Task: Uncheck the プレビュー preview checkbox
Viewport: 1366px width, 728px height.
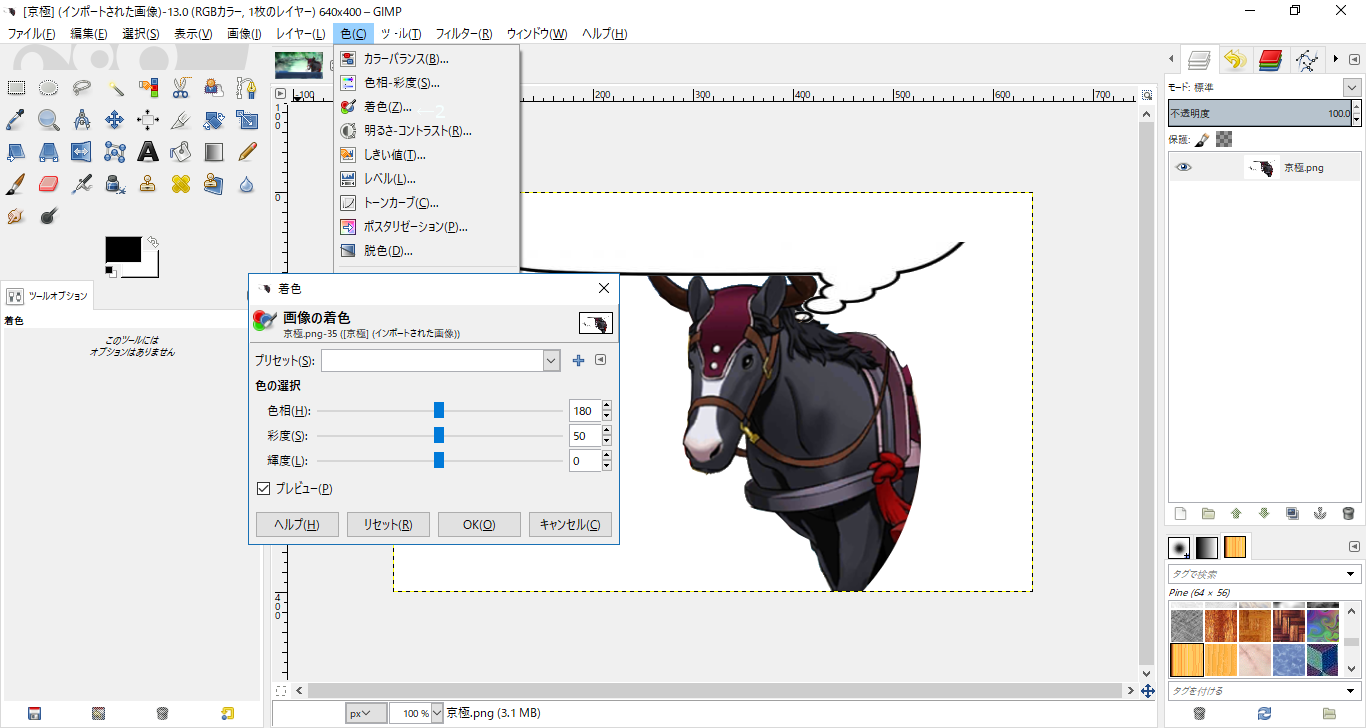Action: [264, 489]
